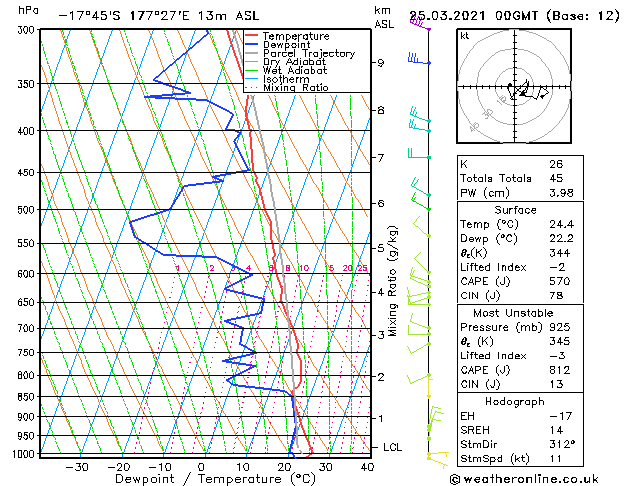This screenshot has width=629, height=486.
Task: Click the wind barb at 7 km
Action: [x=419, y=153]
